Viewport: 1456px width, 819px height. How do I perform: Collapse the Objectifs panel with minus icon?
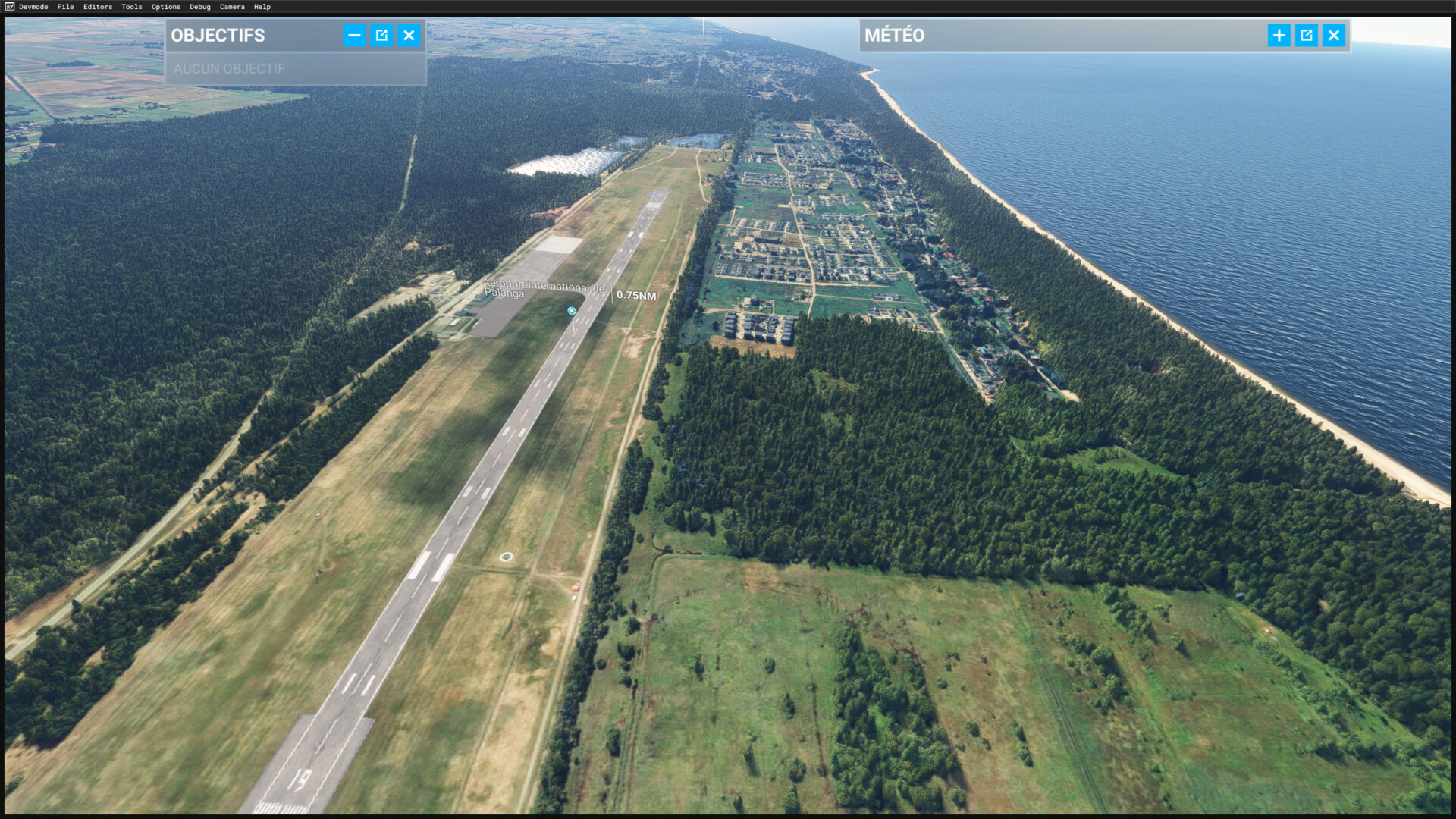354,36
